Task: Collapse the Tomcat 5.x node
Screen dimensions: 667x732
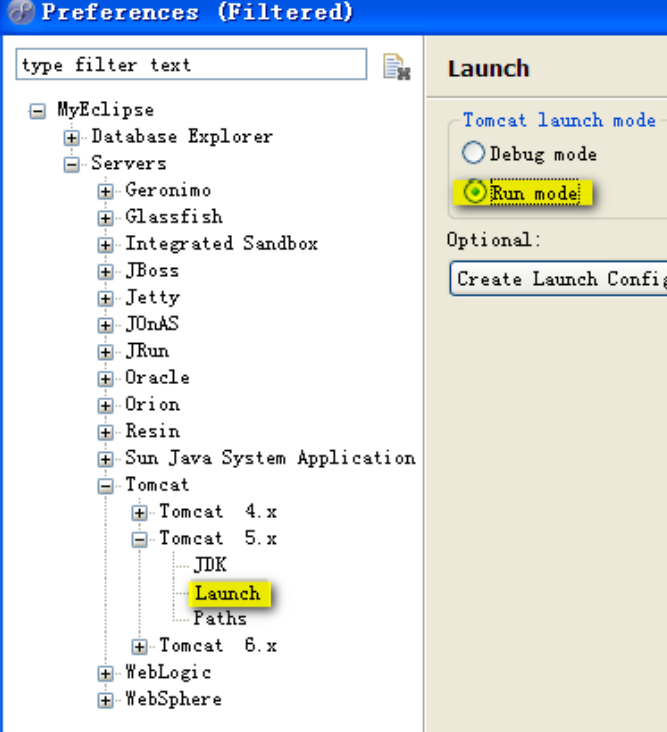Action: [x=140, y=540]
